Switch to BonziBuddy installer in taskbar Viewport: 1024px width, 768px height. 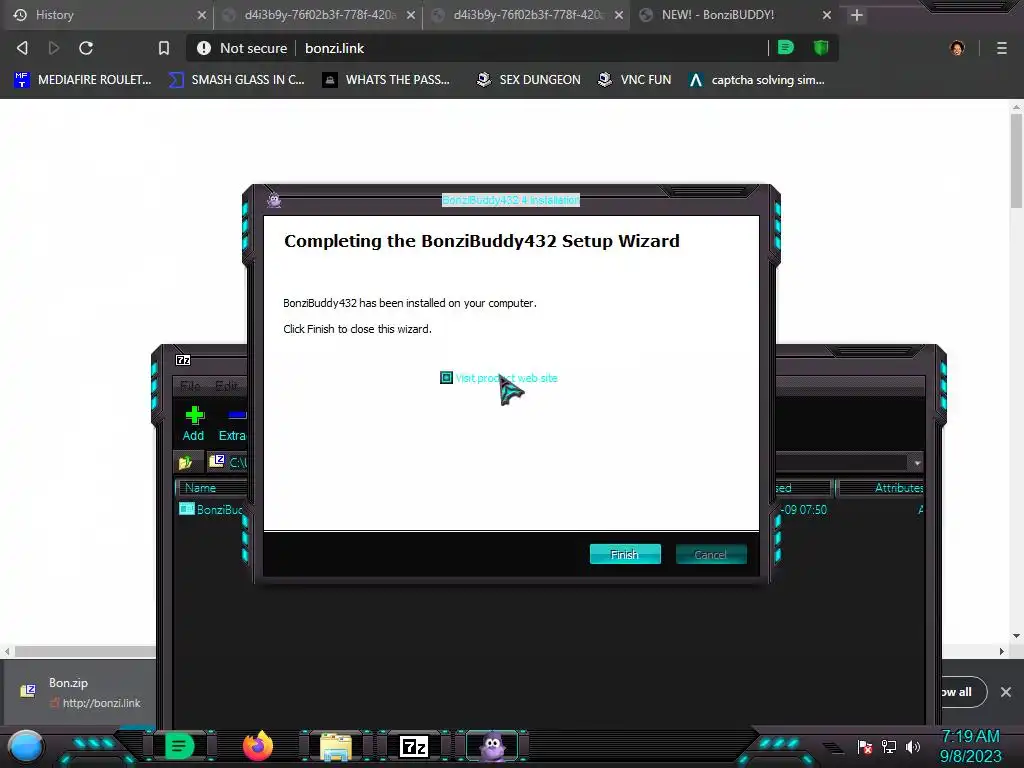coord(493,746)
